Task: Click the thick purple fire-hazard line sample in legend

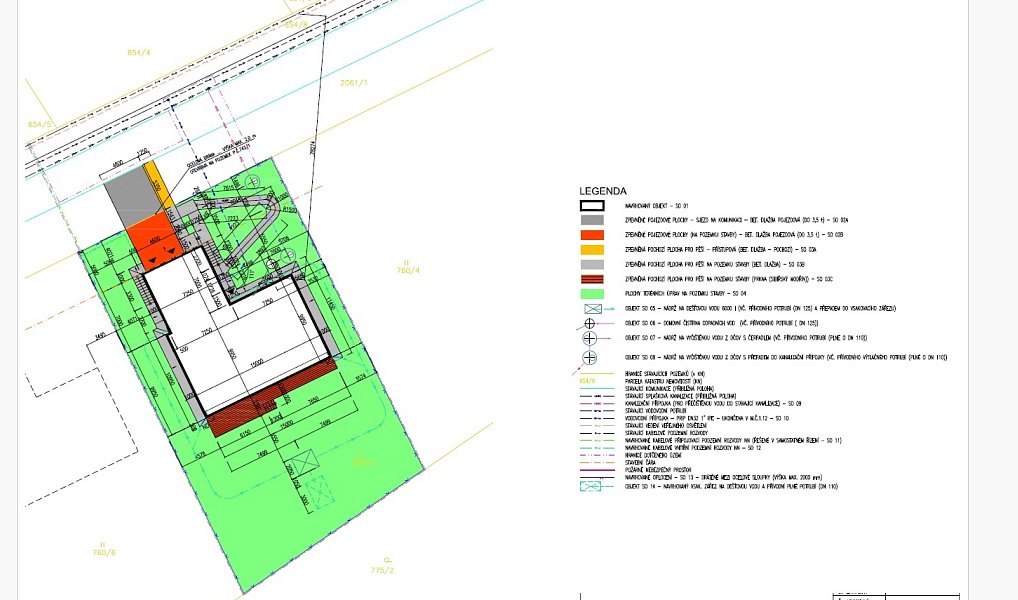Action: (x=597, y=470)
